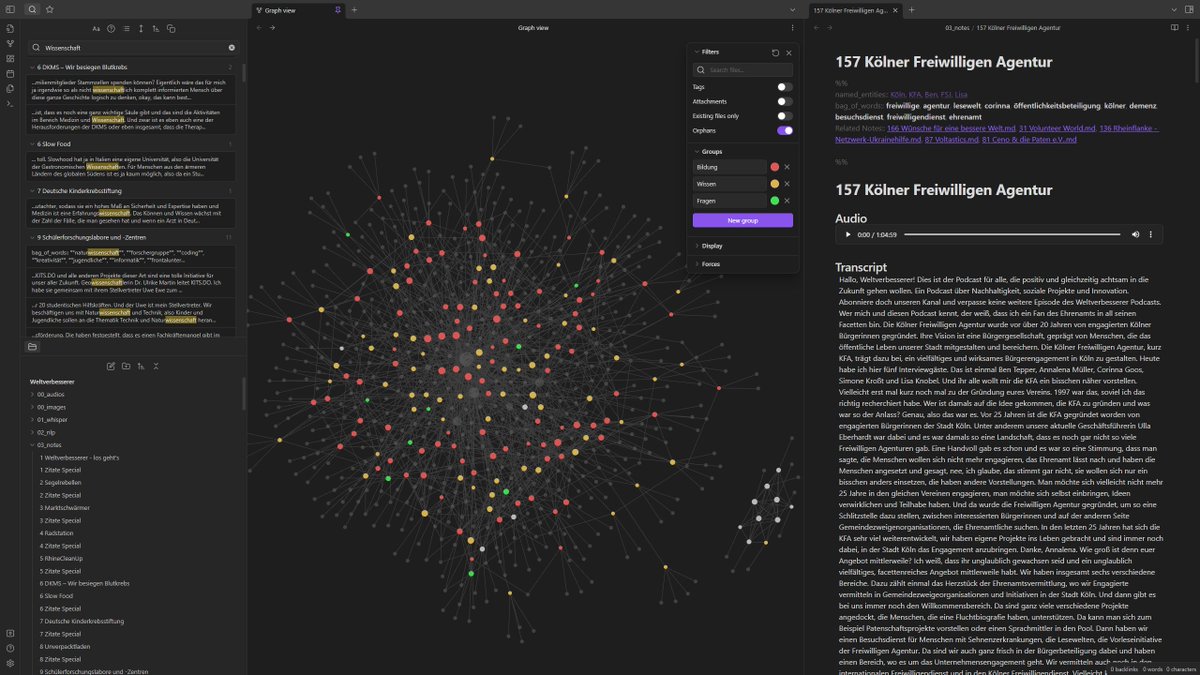This screenshot has height=675, width=1200.
Task: Toggle show more context in search
Action: 141,29
